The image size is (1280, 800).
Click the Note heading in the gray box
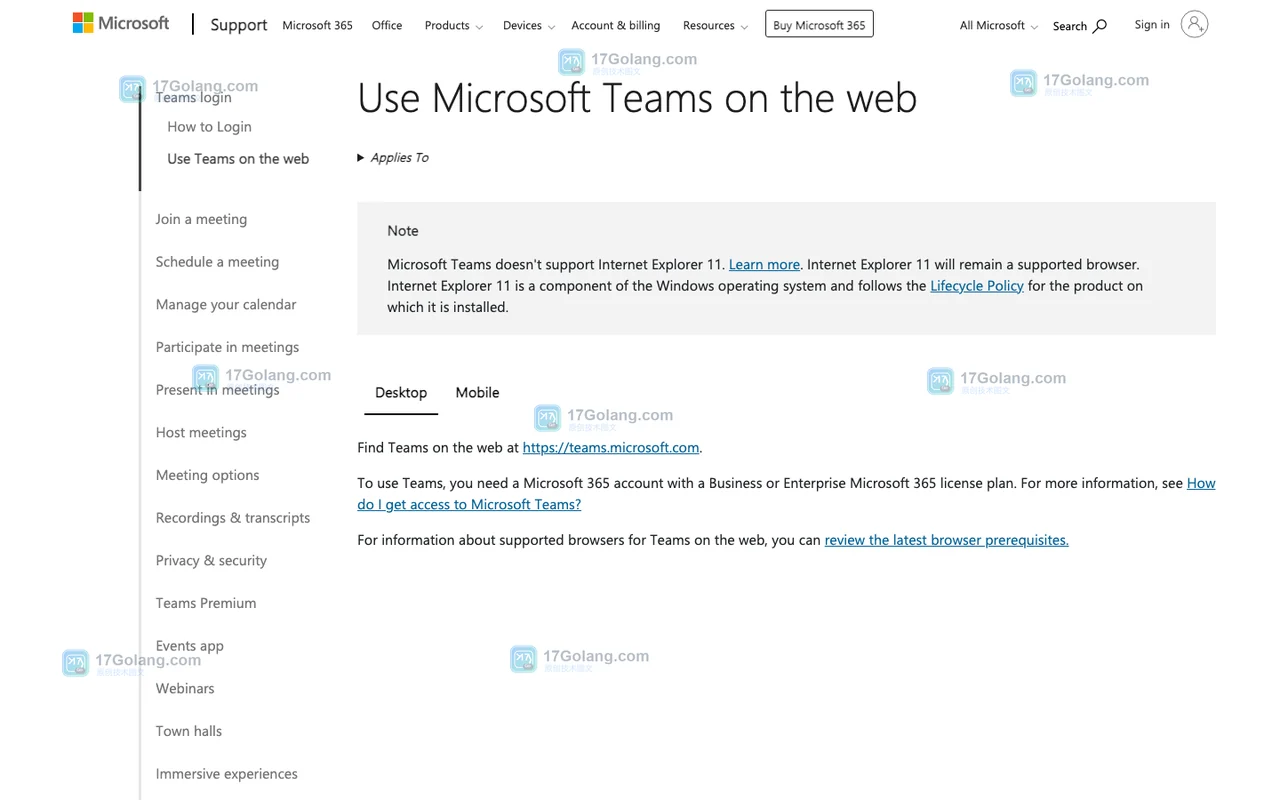(x=403, y=231)
